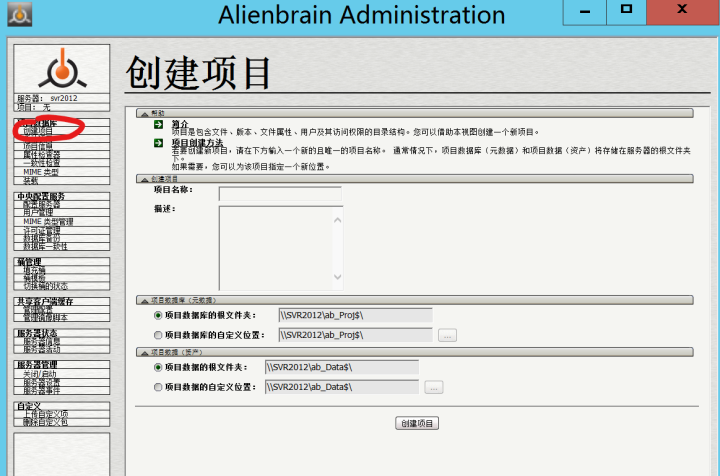Image resolution: width=720 pixels, height=476 pixels.
Task: Open 数据库一致性 in the sidebar
Action: coord(45,246)
